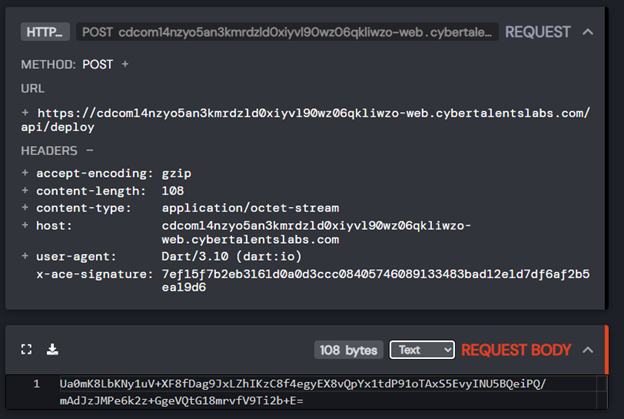
Task: Click the base64 request body text
Action: coord(303,392)
